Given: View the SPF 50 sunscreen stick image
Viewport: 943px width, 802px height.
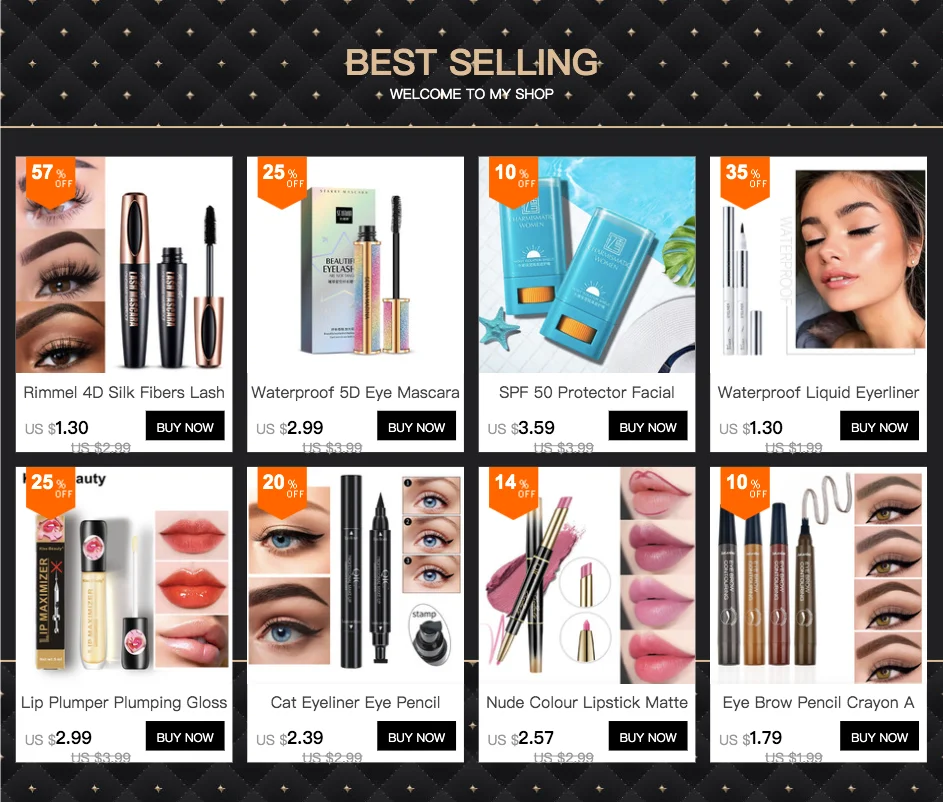Looking at the screenshot, I should [x=587, y=265].
